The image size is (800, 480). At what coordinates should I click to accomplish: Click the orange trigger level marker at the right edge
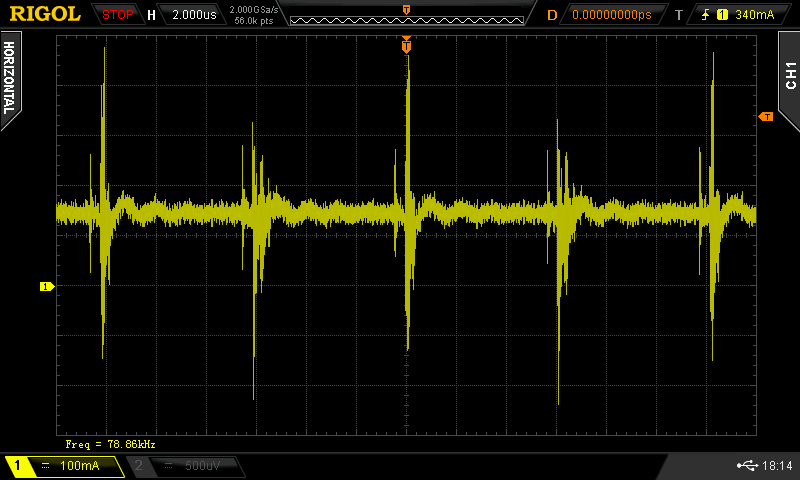click(766, 117)
